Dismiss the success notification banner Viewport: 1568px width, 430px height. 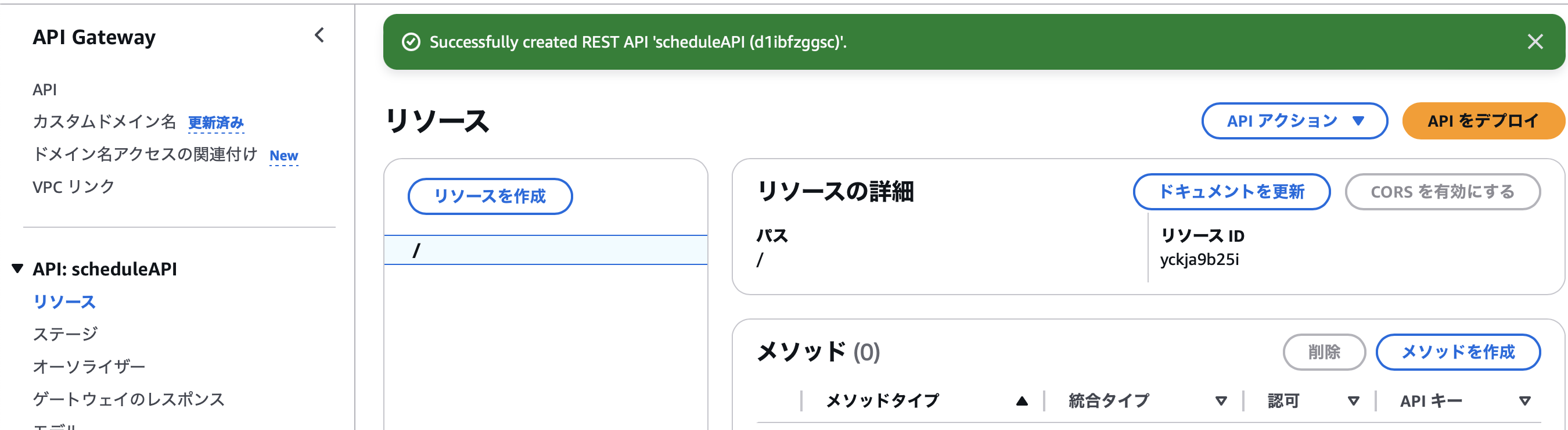click(x=1536, y=42)
